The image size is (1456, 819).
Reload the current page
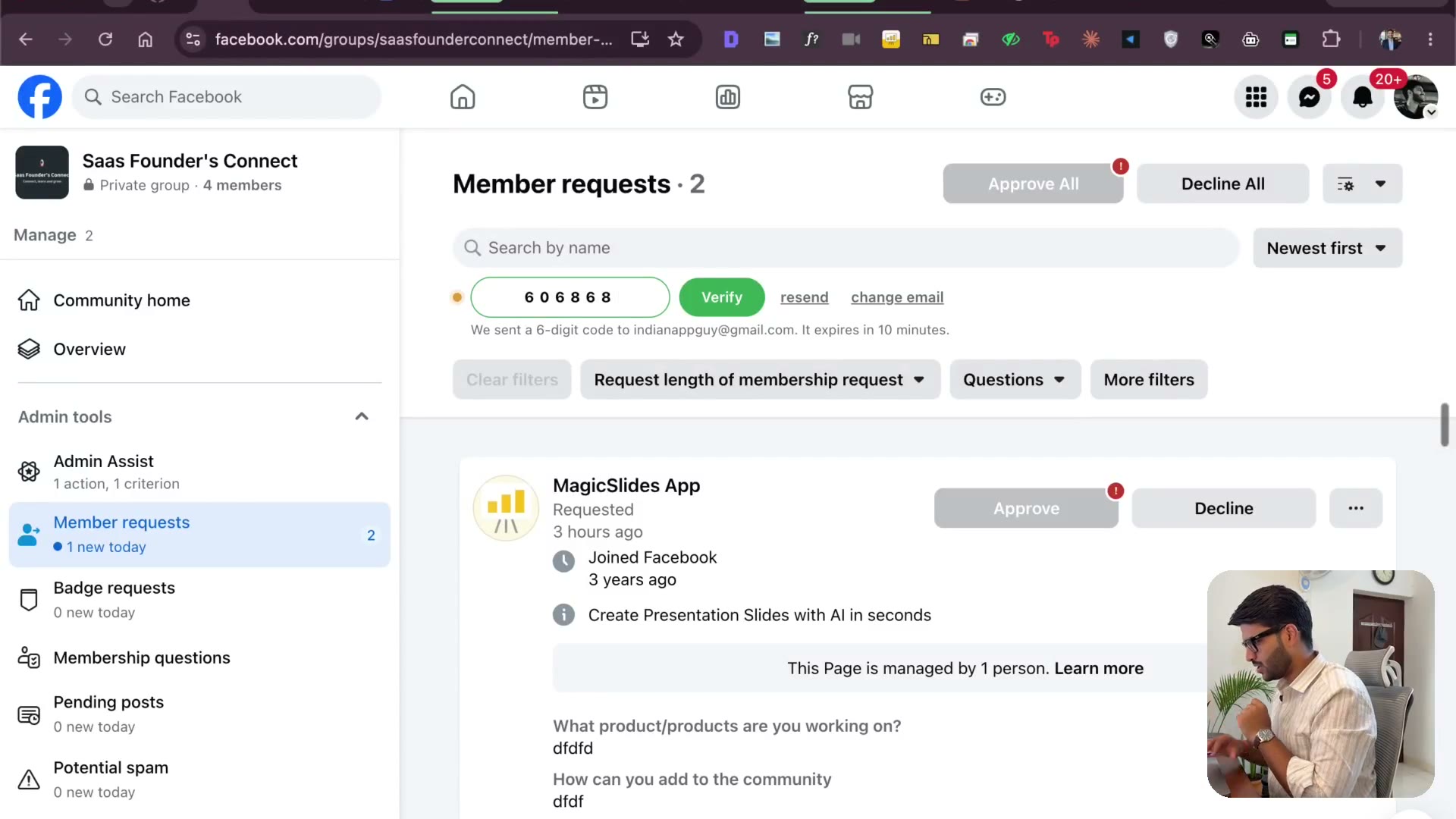(105, 39)
